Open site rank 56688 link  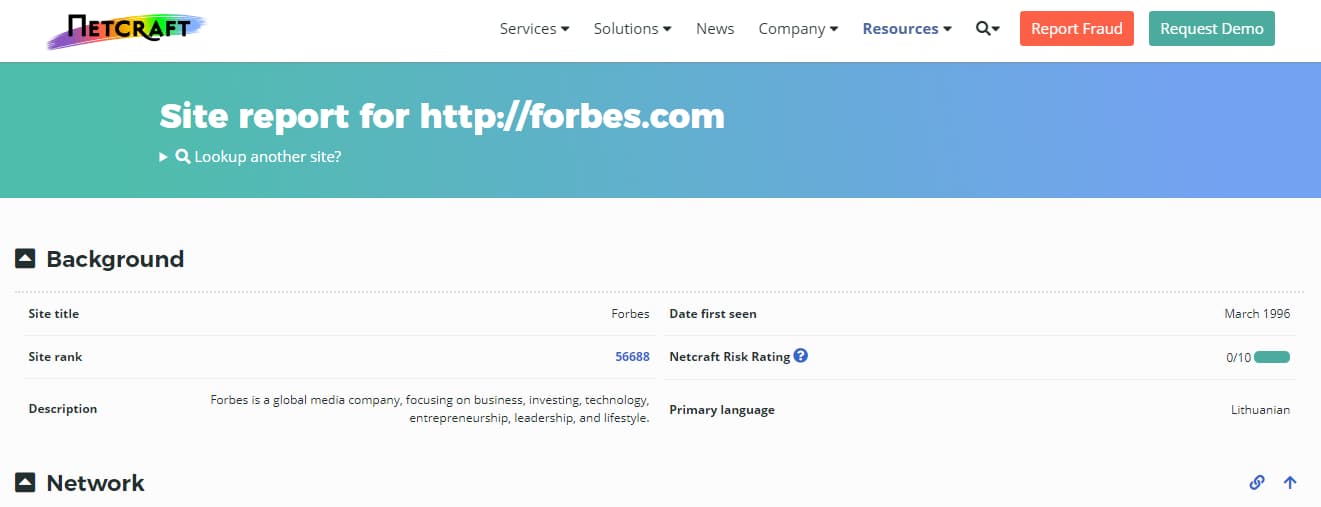click(632, 356)
